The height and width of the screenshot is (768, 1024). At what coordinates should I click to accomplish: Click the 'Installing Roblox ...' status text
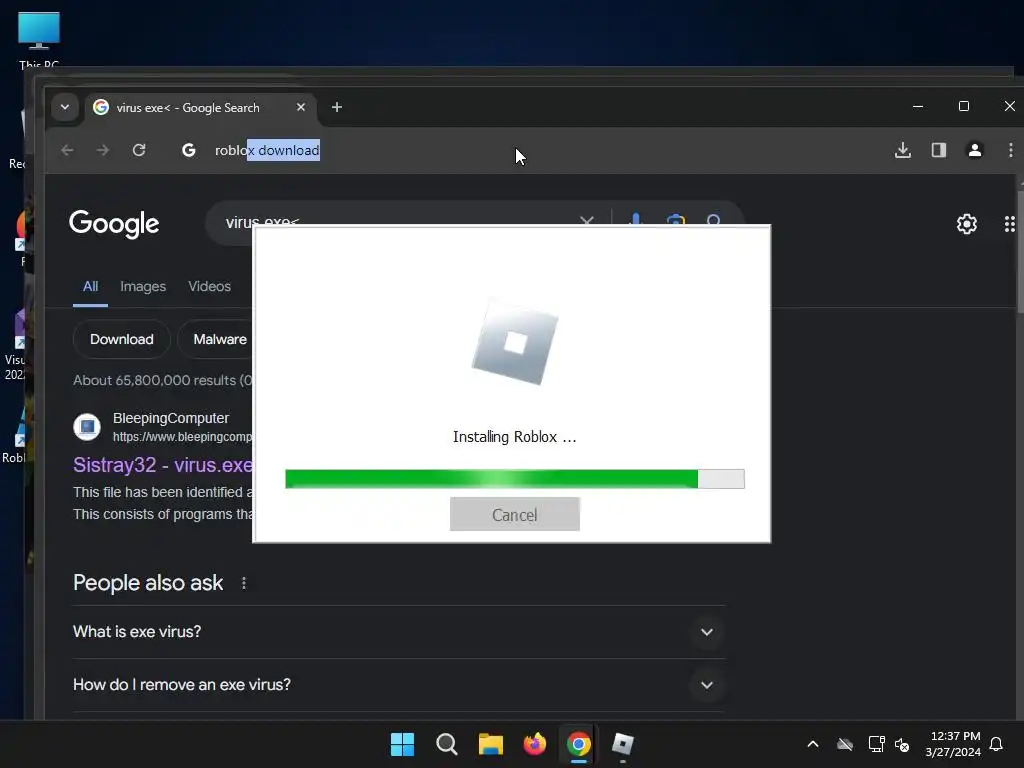(x=515, y=437)
